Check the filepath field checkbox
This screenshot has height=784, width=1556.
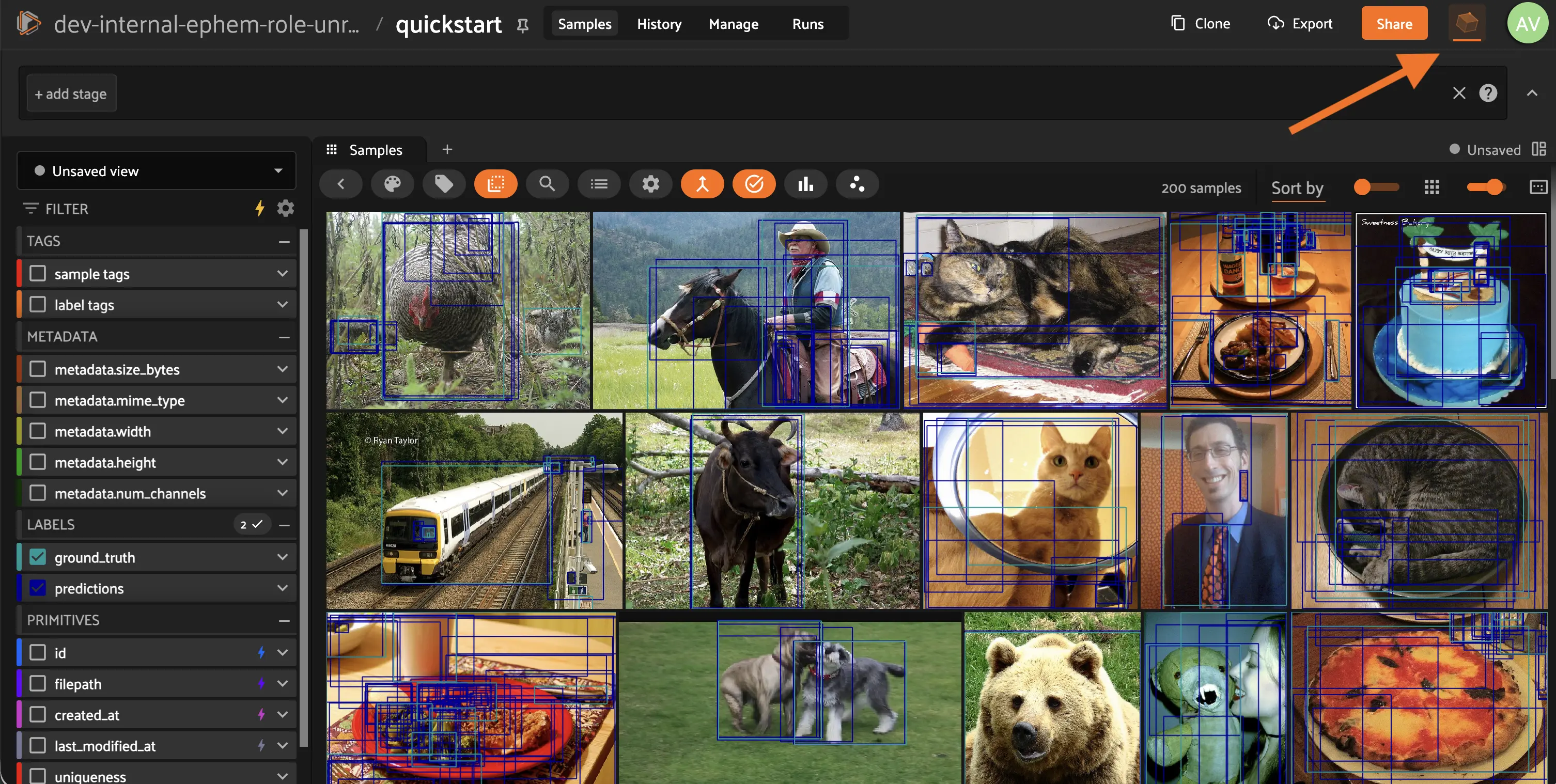(x=37, y=683)
